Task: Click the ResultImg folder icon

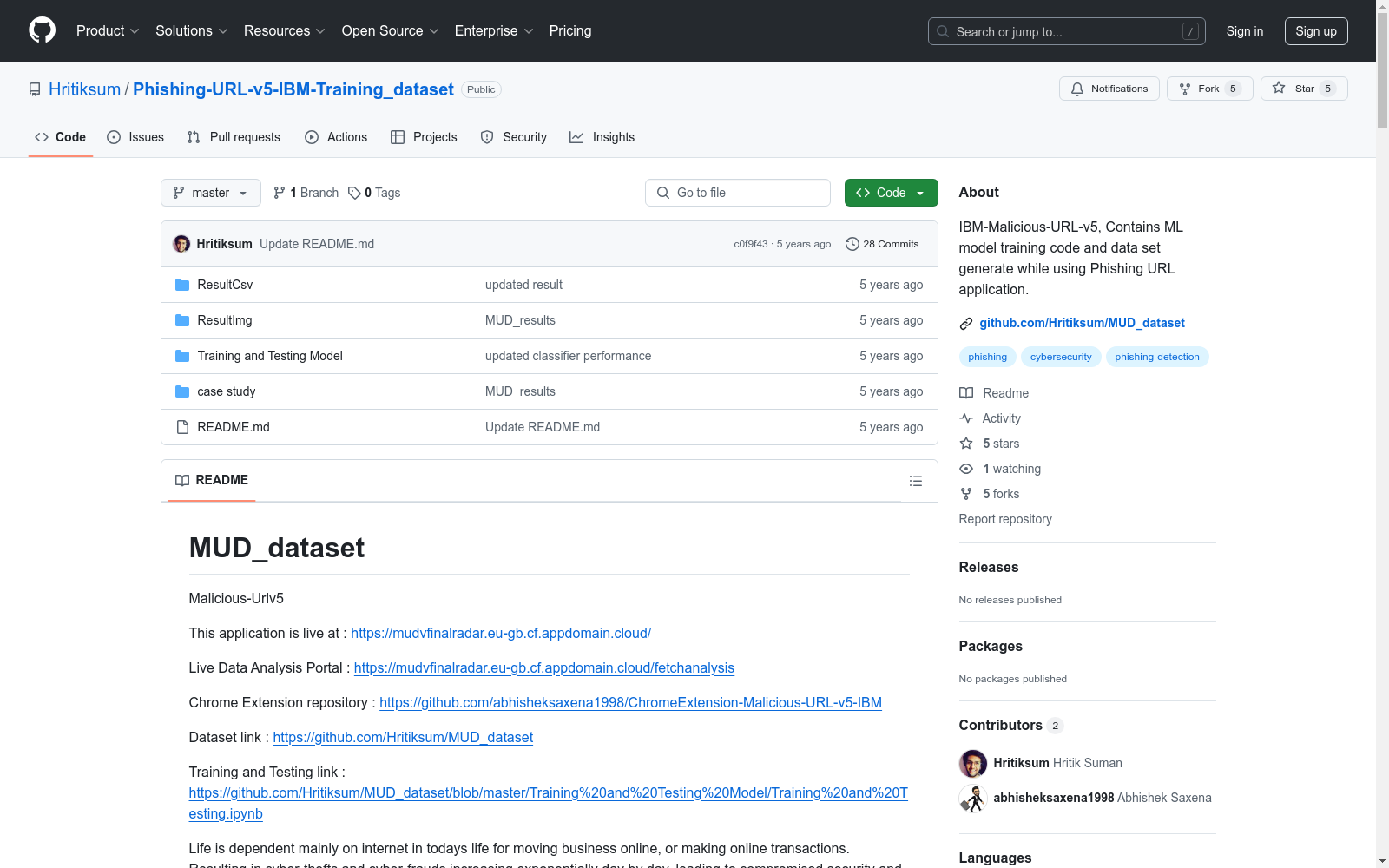Action: [182, 320]
